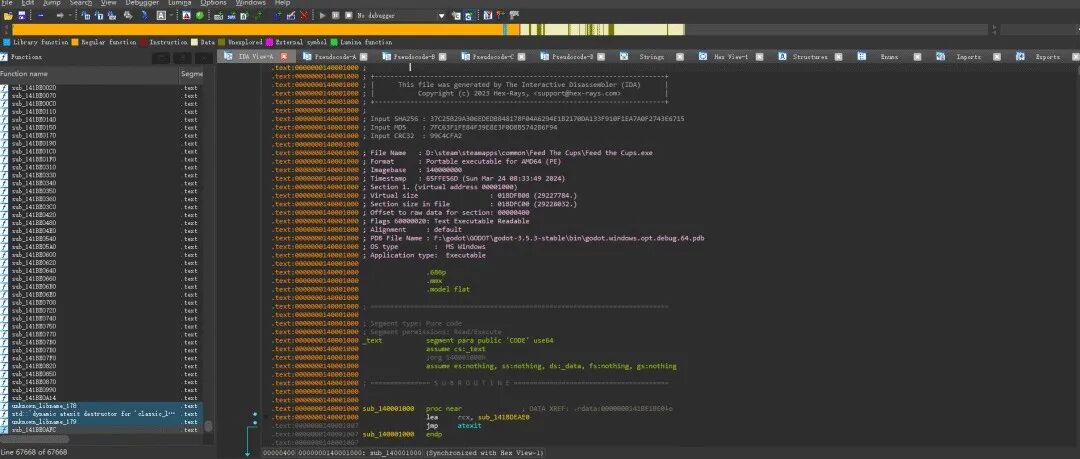Select sub_141BB0AFC in Functions list
Image resolution: width=1080 pixels, height=459 pixels.
tap(102, 430)
